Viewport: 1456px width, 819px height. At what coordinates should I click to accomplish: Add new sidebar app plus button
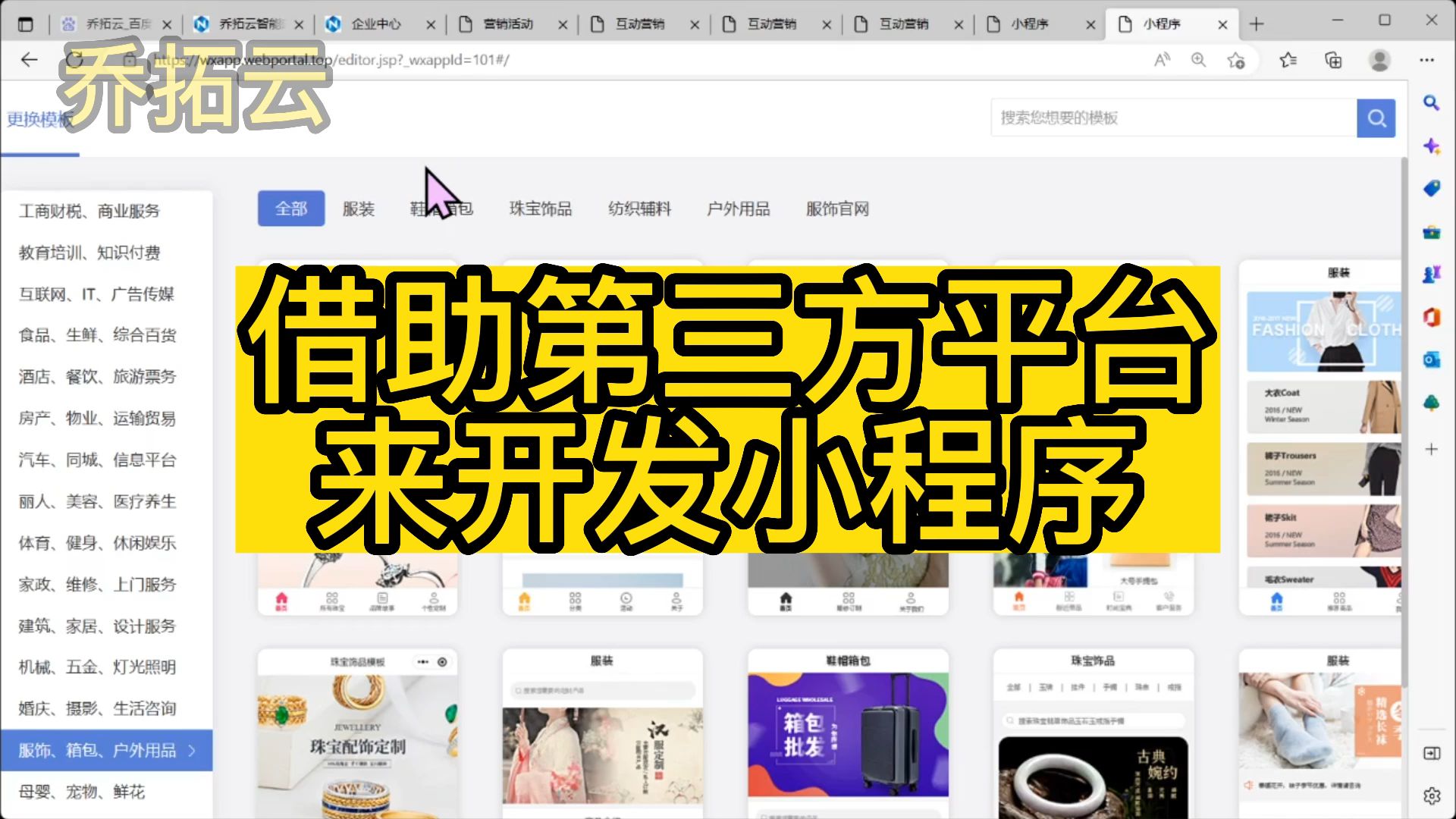[x=1431, y=450]
